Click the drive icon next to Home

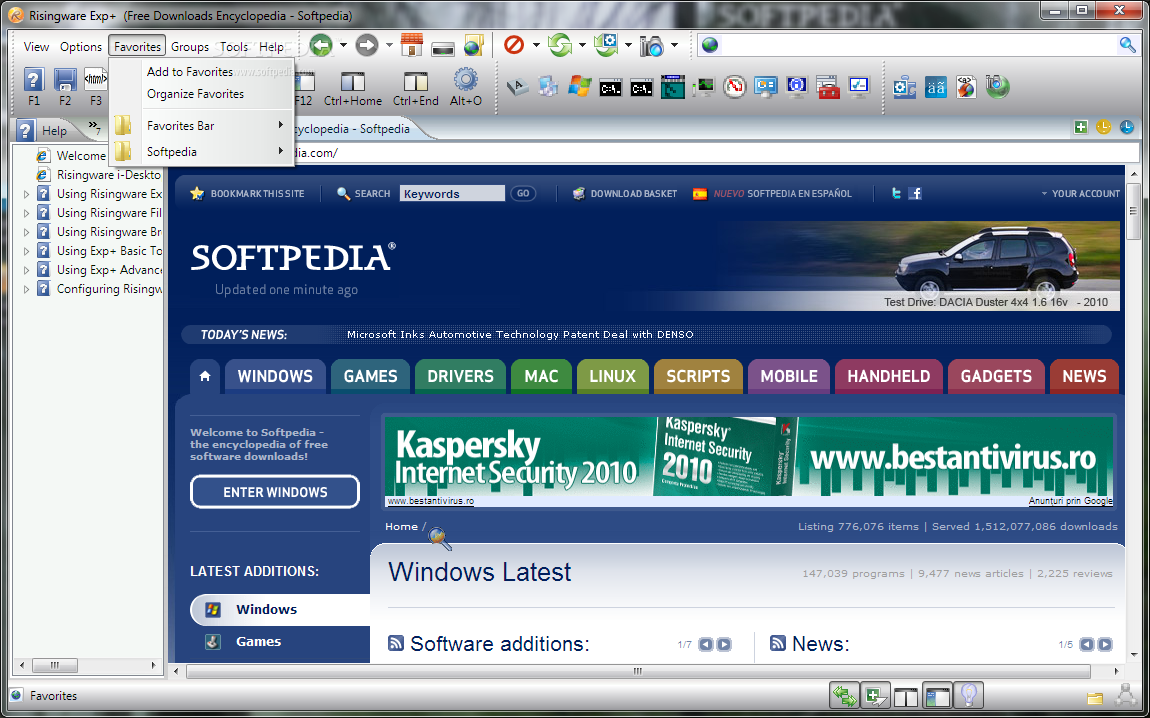tap(443, 48)
